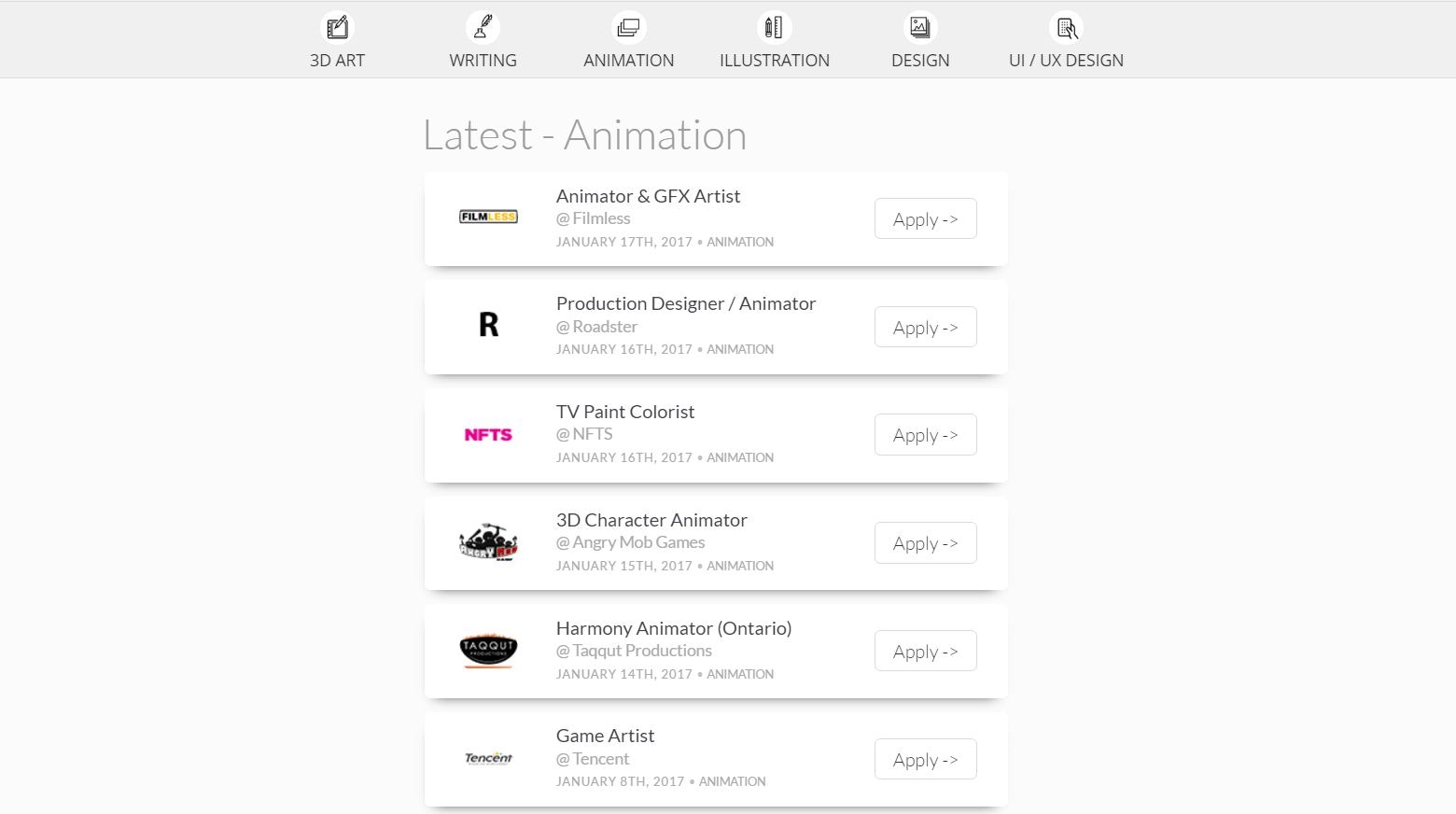Click the NFTS pink logo
Screen dimensions: 1456x814
[488, 434]
